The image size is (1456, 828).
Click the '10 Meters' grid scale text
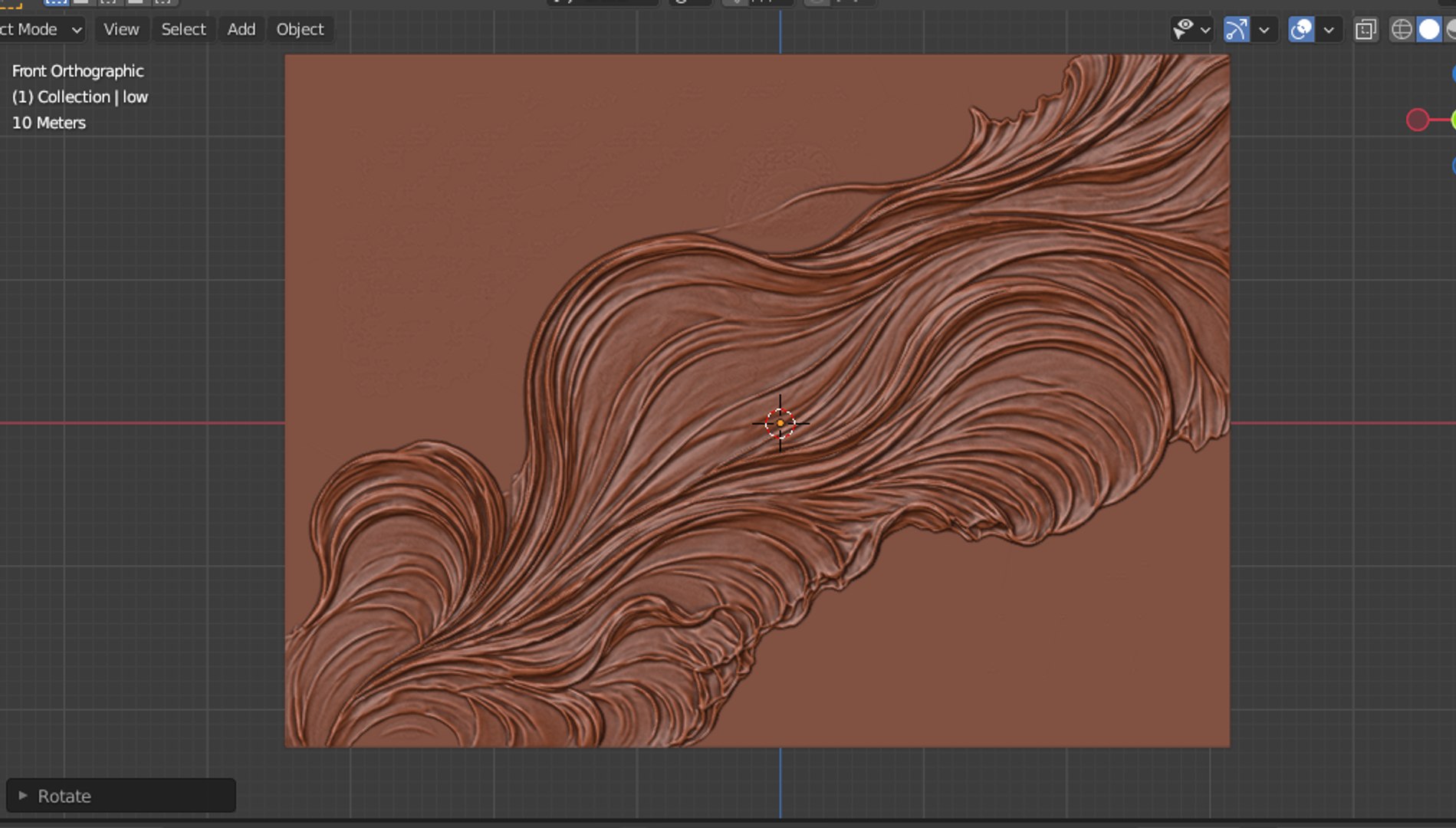point(49,123)
